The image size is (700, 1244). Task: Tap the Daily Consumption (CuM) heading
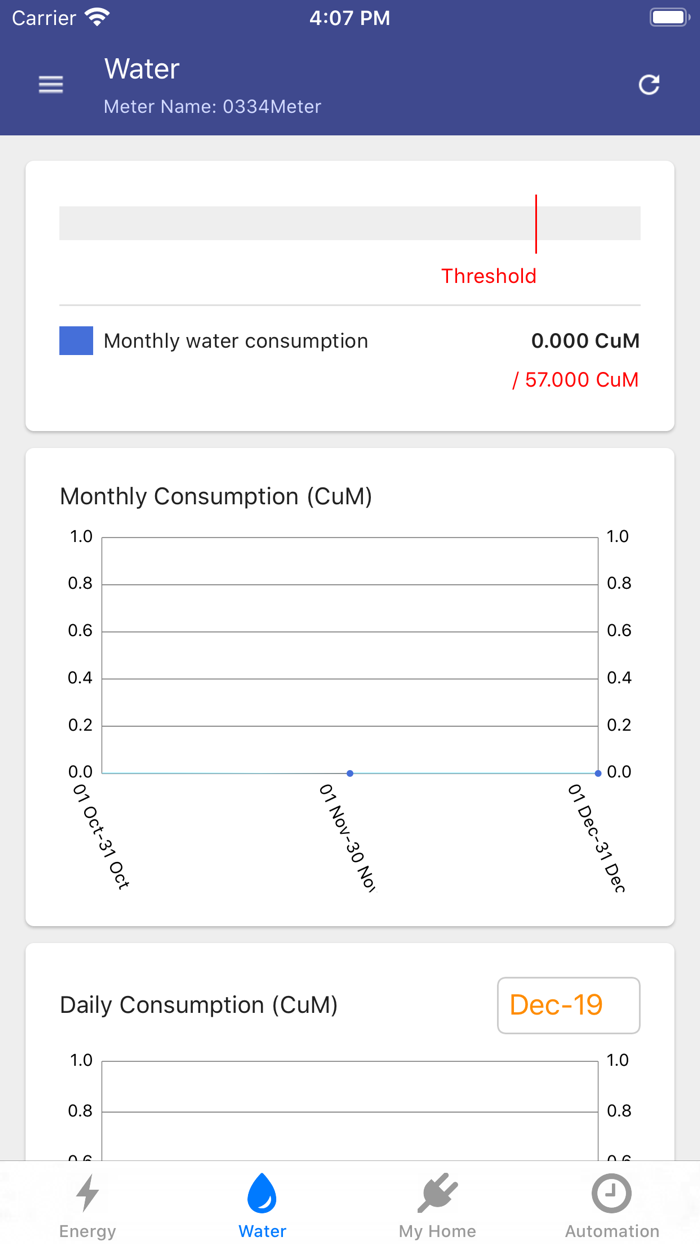coord(199,1005)
